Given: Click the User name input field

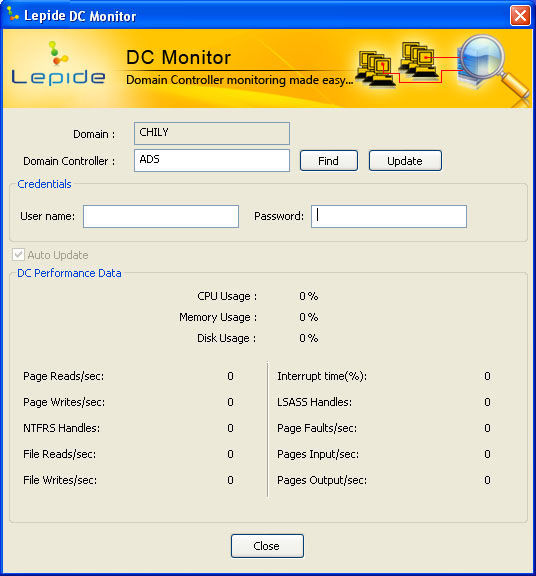Looking at the screenshot, I should [161, 216].
